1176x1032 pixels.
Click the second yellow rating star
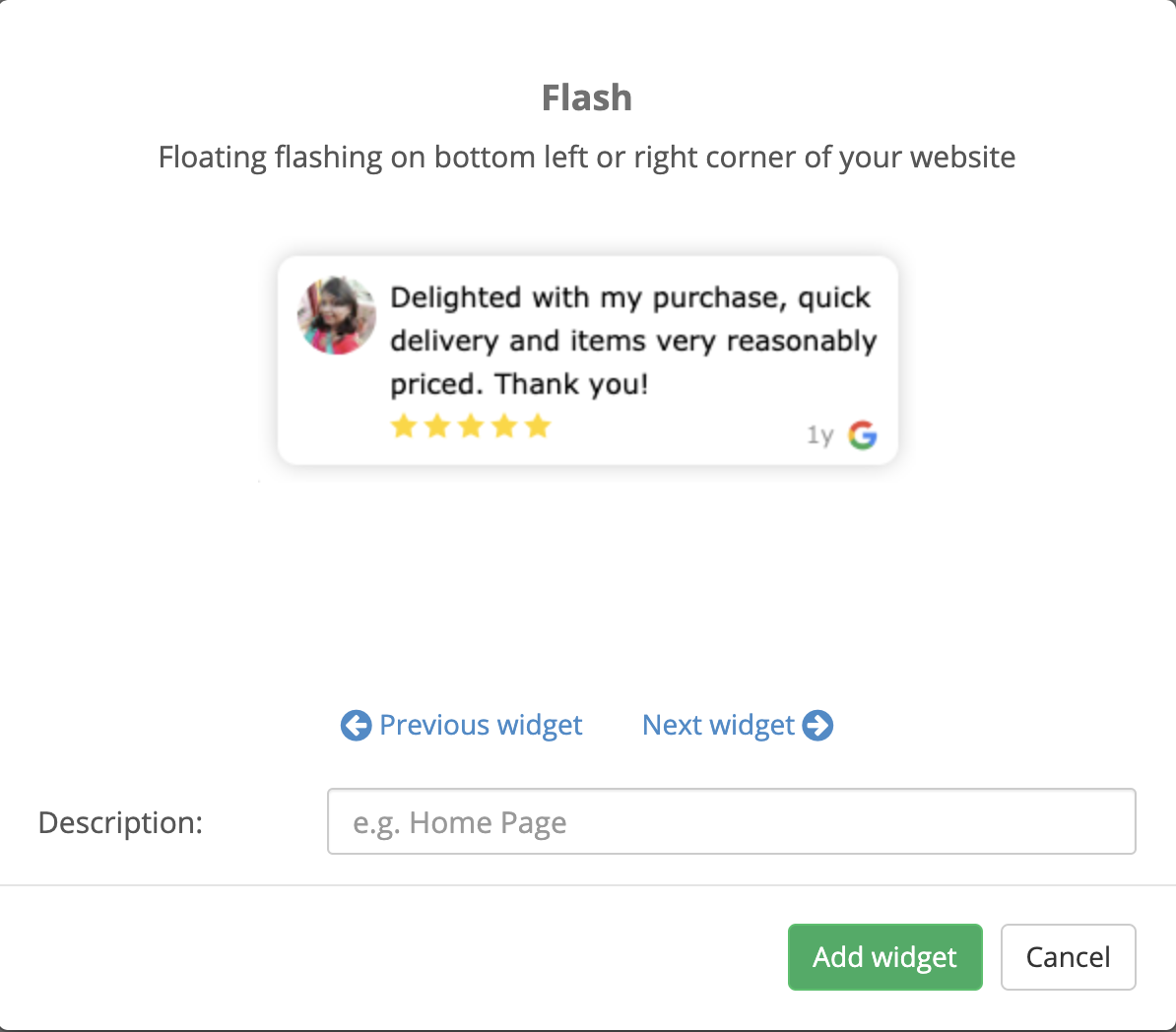click(x=437, y=426)
